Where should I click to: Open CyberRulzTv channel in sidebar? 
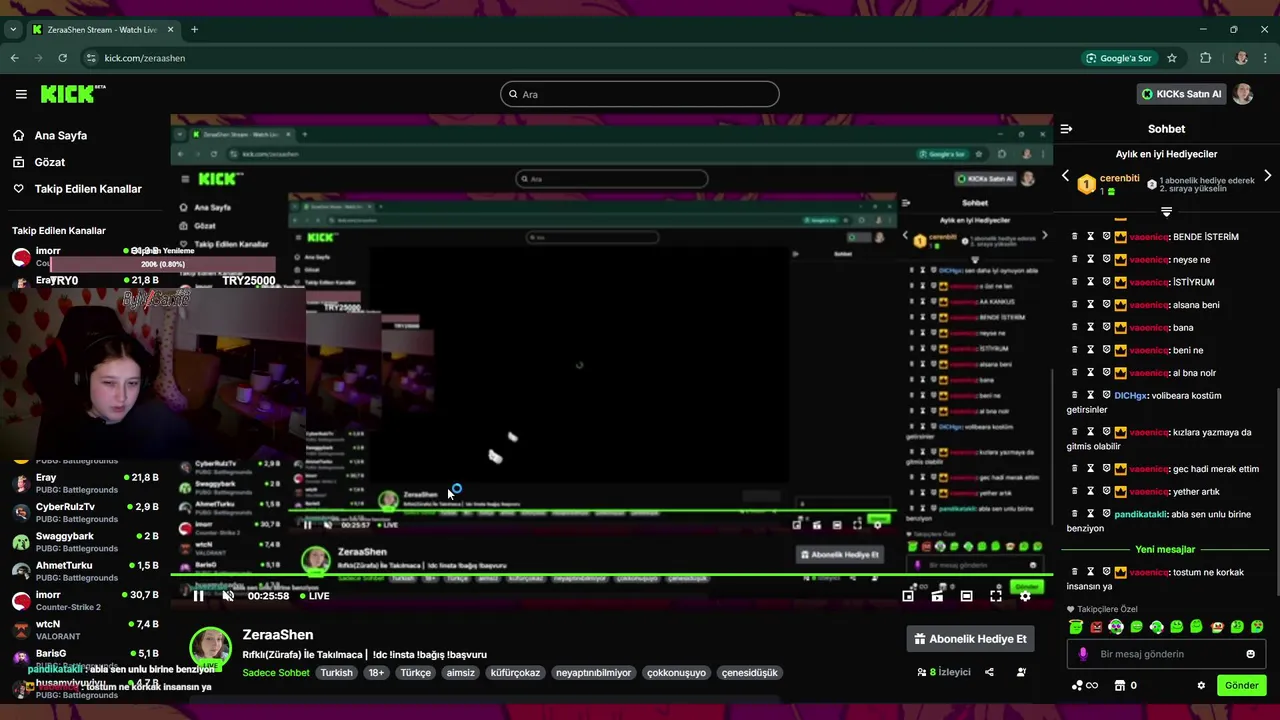tap(85, 512)
